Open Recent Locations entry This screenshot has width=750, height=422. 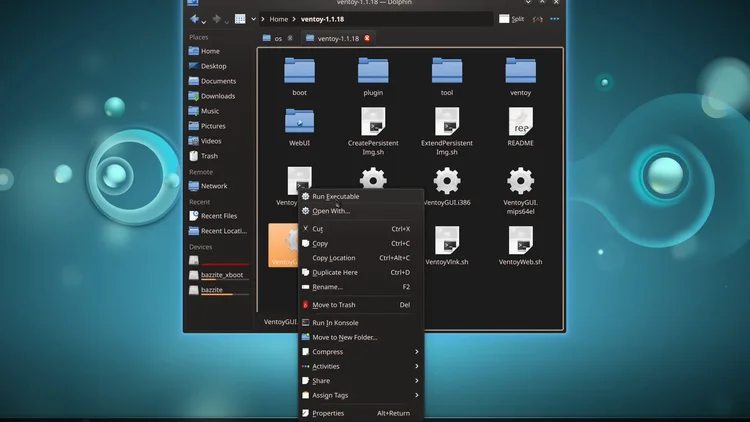[219, 231]
